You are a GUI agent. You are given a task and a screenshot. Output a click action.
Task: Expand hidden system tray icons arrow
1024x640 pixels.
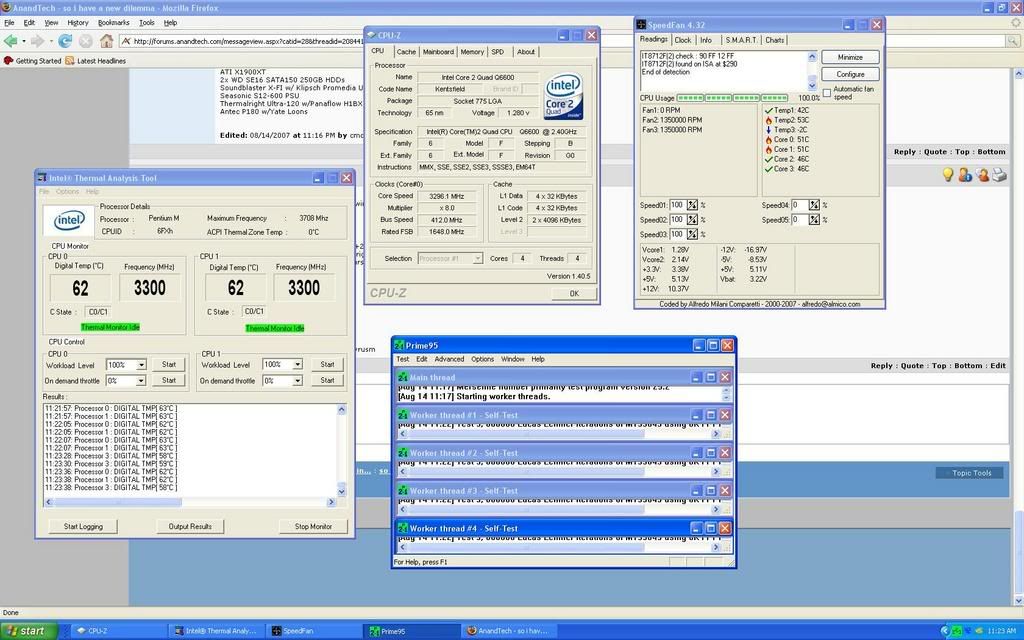(945, 631)
